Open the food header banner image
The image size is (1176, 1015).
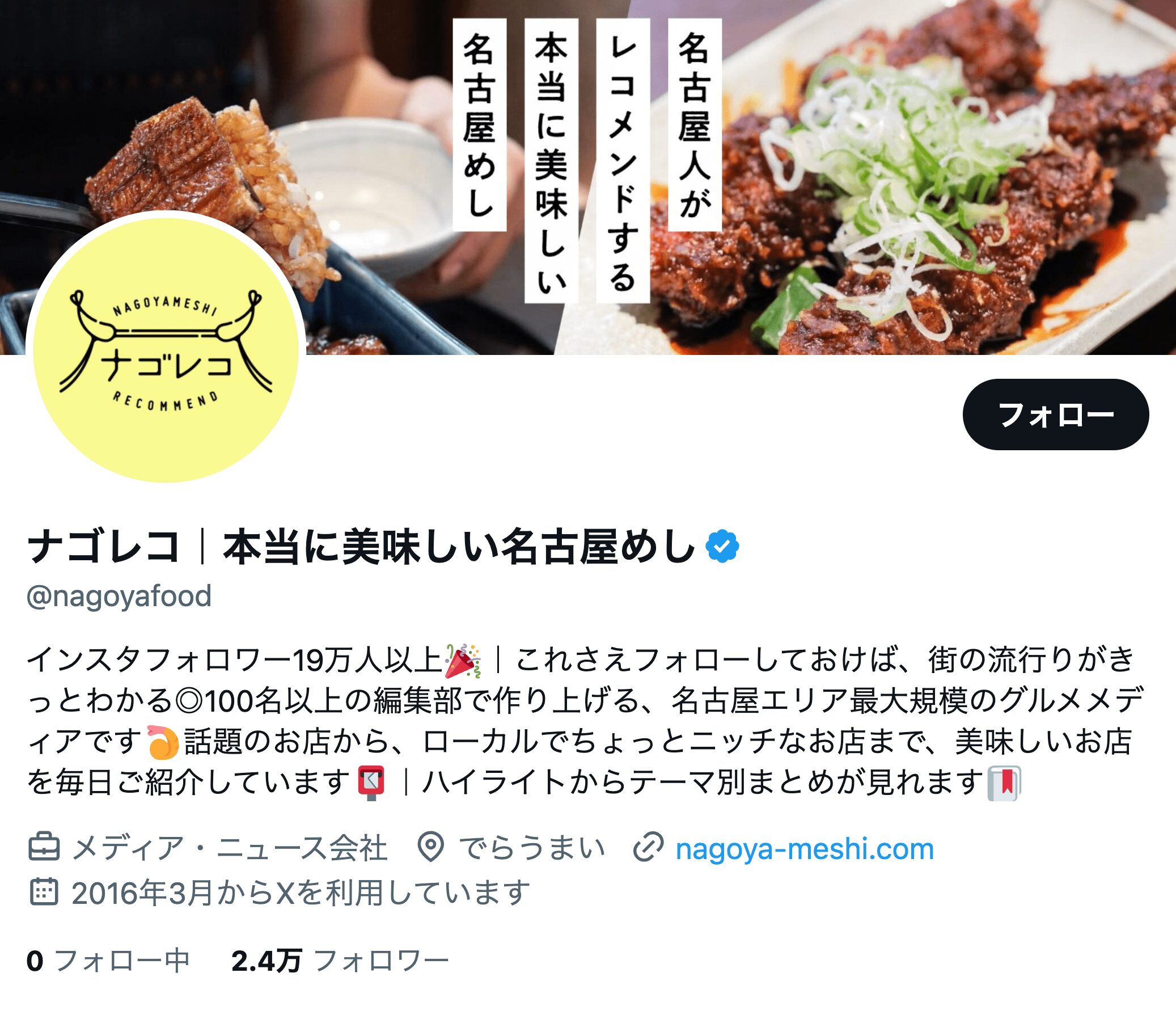[588, 177]
